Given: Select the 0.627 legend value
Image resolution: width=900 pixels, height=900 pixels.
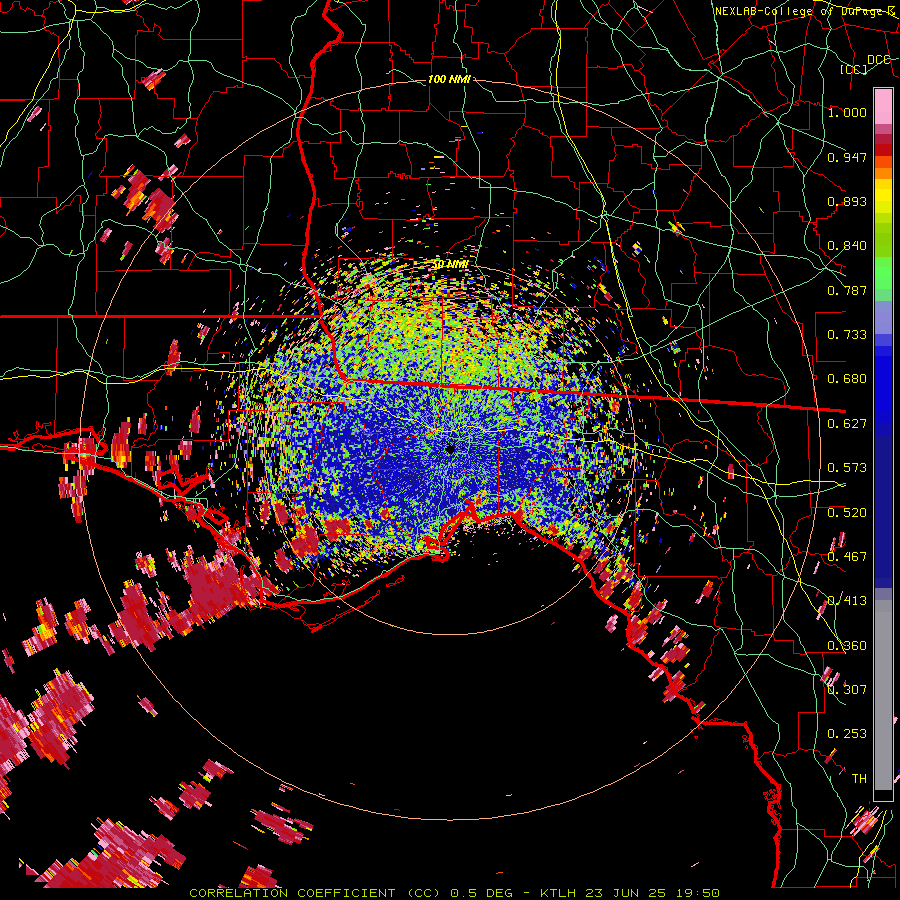Looking at the screenshot, I should pos(847,424).
